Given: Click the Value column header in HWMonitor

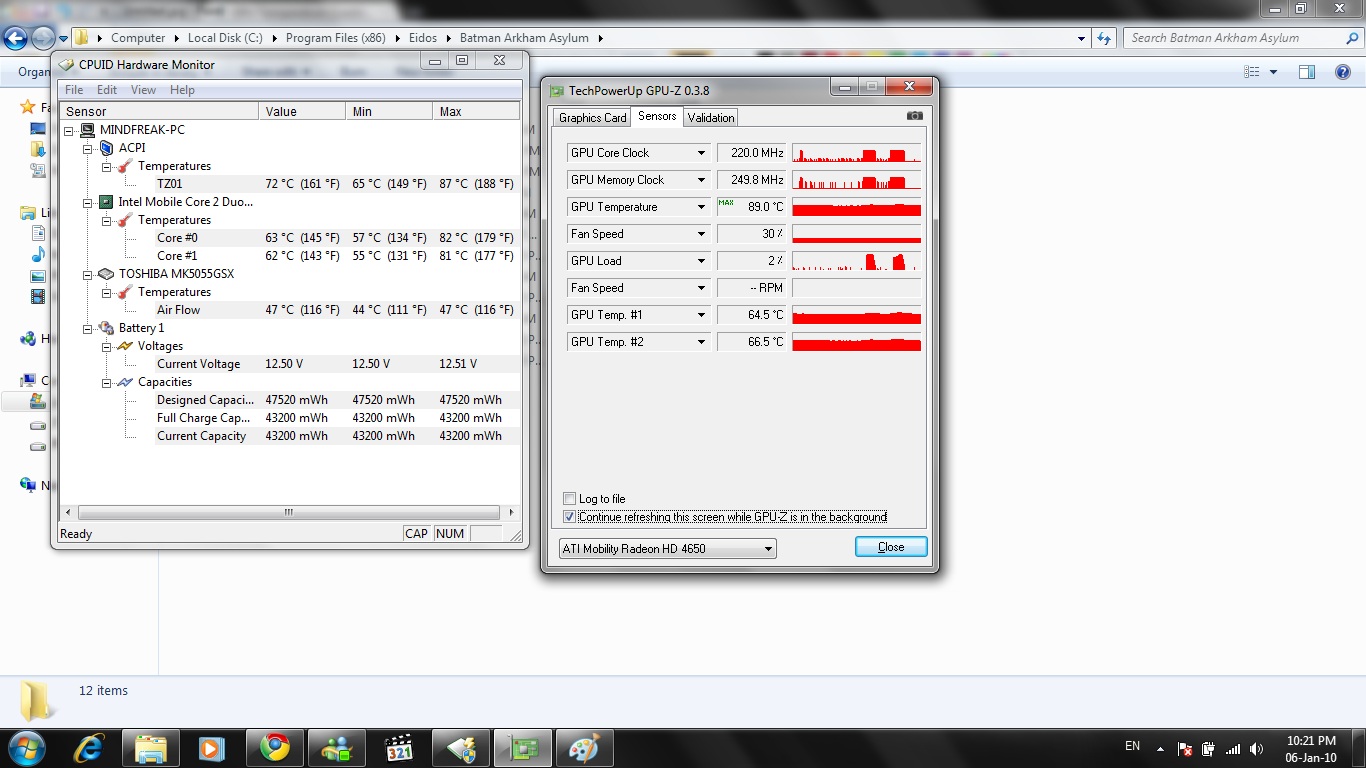Looking at the screenshot, I should (302, 111).
